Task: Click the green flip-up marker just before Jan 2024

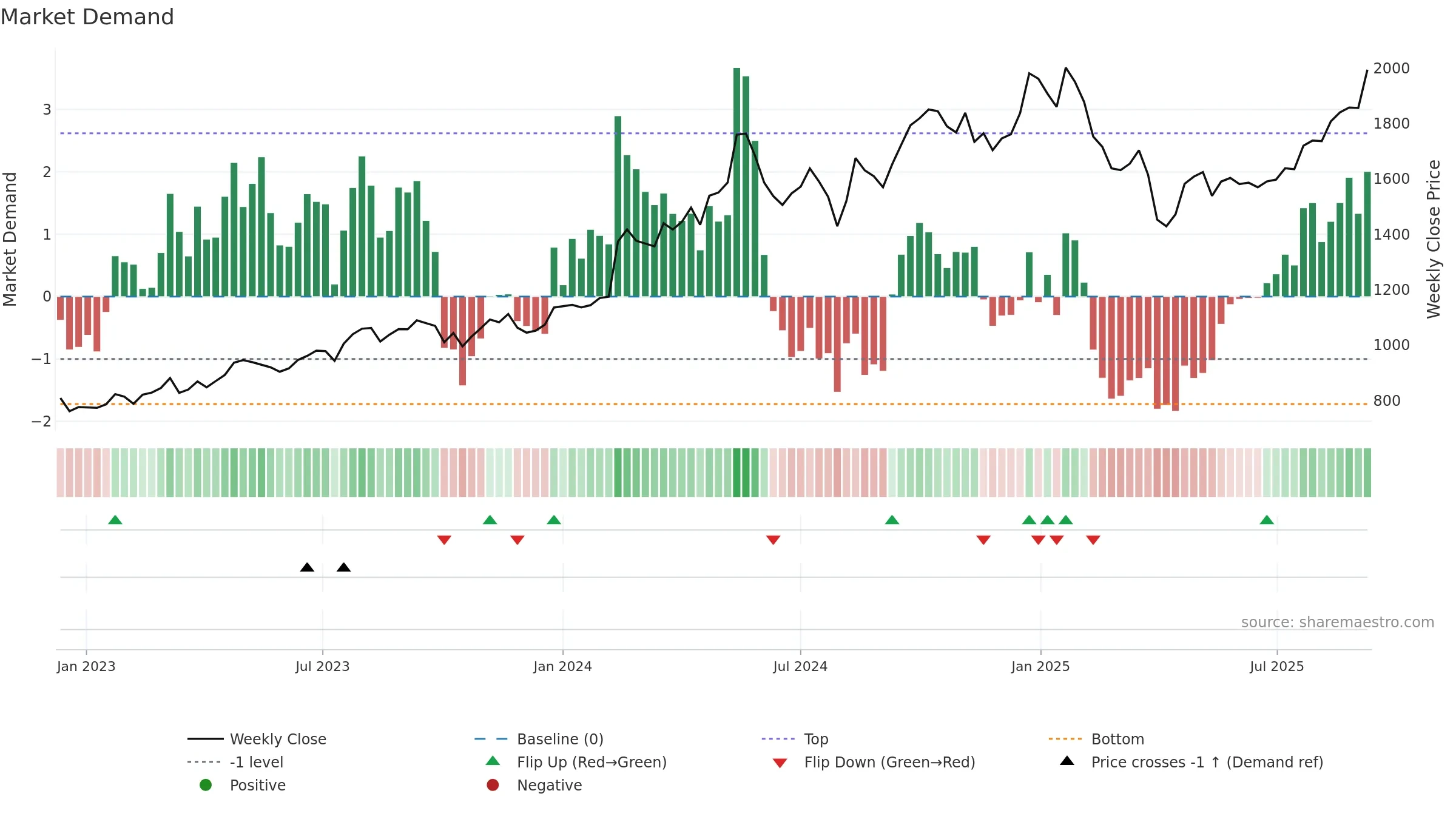Action: click(554, 520)
